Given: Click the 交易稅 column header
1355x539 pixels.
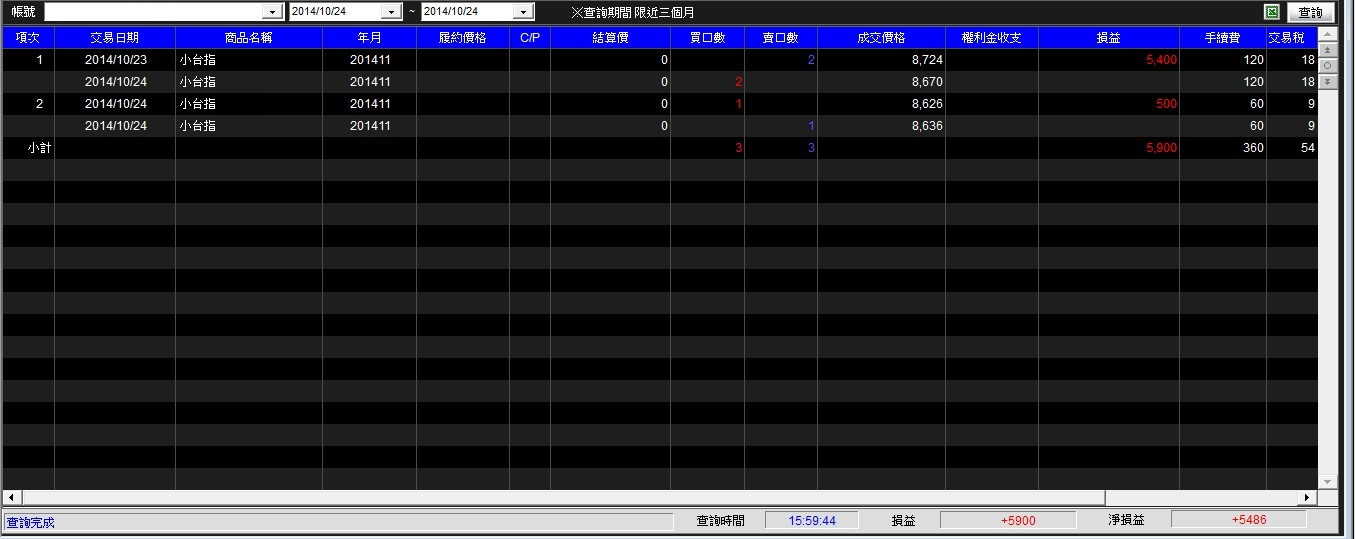Looking at the screenshot, I should coord(1292,38).
